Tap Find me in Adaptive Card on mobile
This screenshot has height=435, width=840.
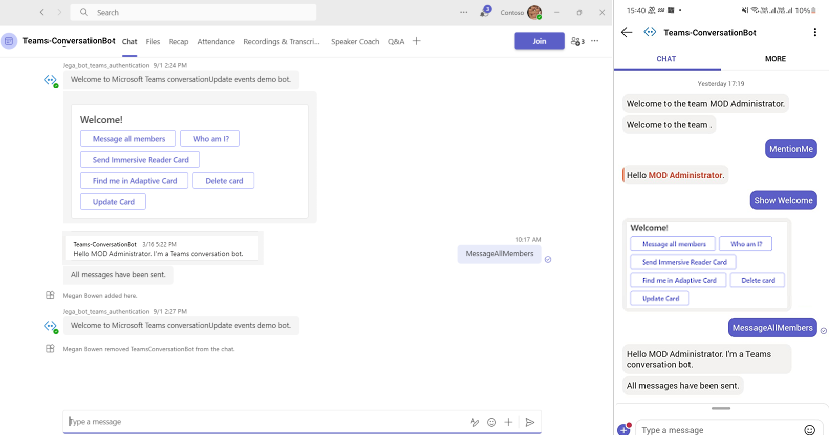click(x=678, y=280)
